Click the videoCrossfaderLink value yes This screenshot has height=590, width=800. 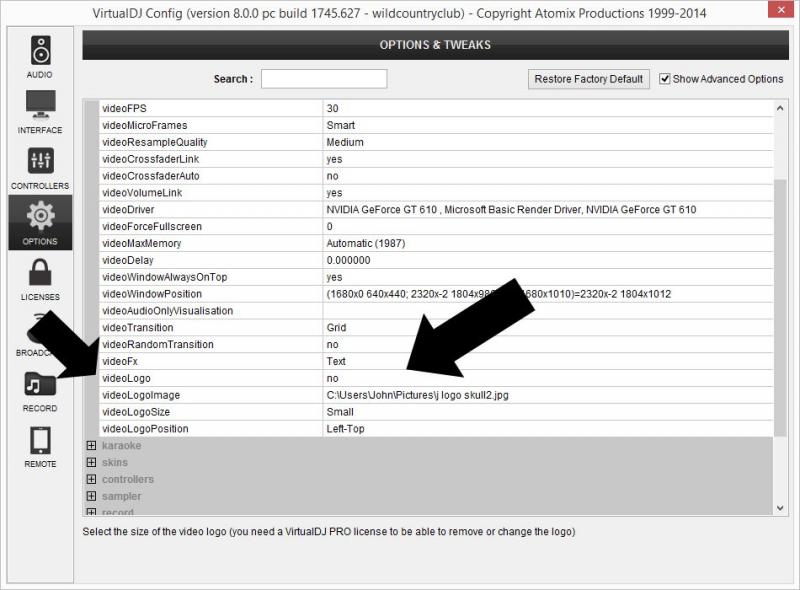(x=334, y=159)
